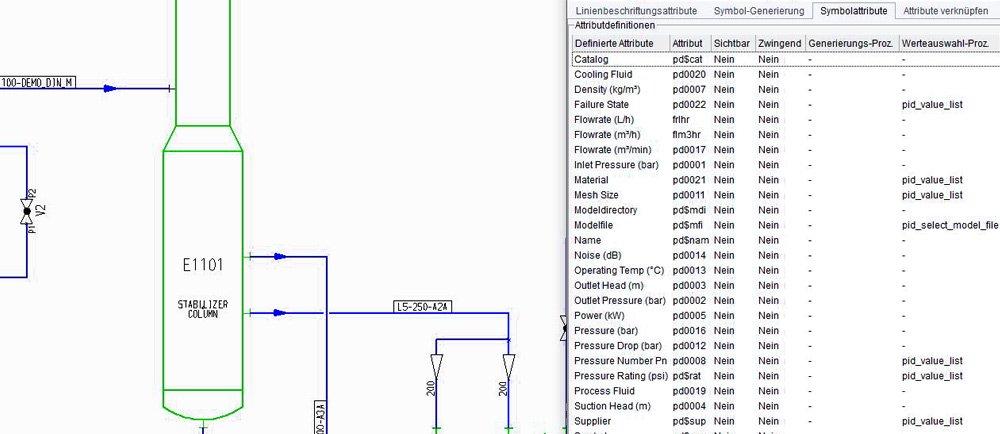This screenshot has width=1000, height=434.
Task: Click Sichtbar Nein value for Catalog
Action: tap(724, 59)
